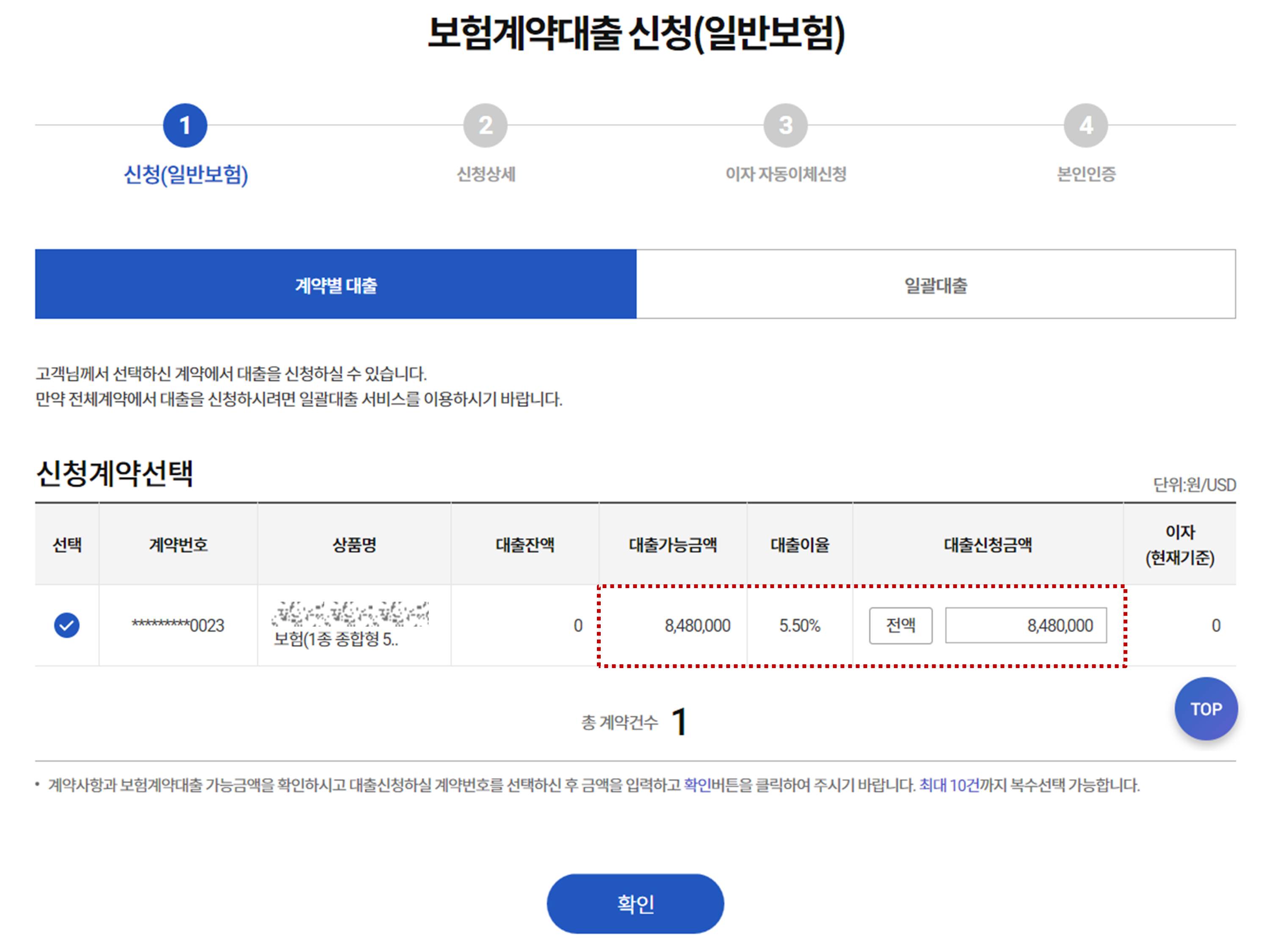Click the 5.50% loan rate cell
This screenshot has width=1270, height=952.
[x=799, y=625]
